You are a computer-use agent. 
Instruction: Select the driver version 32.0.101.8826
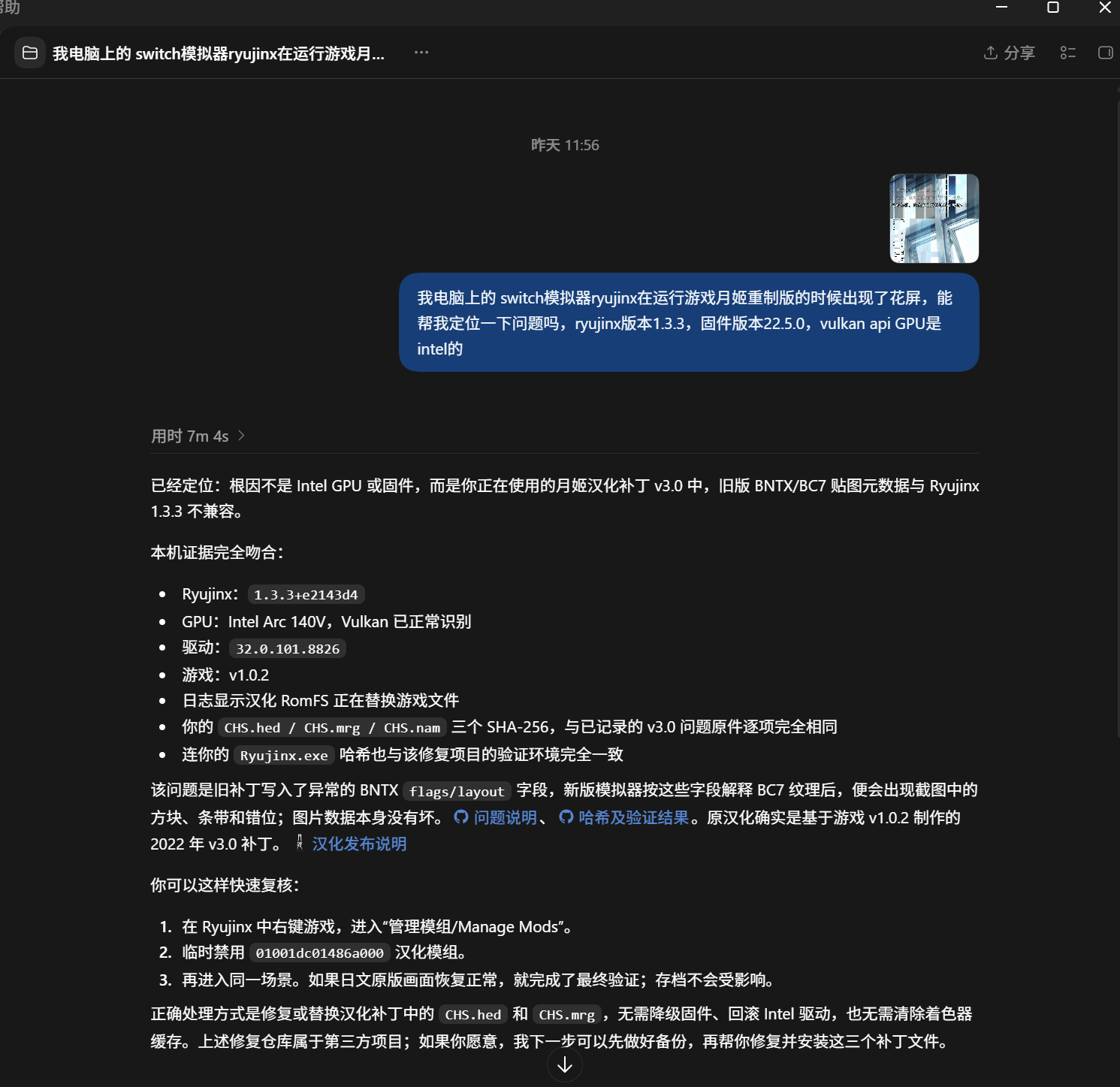[288, 648]
